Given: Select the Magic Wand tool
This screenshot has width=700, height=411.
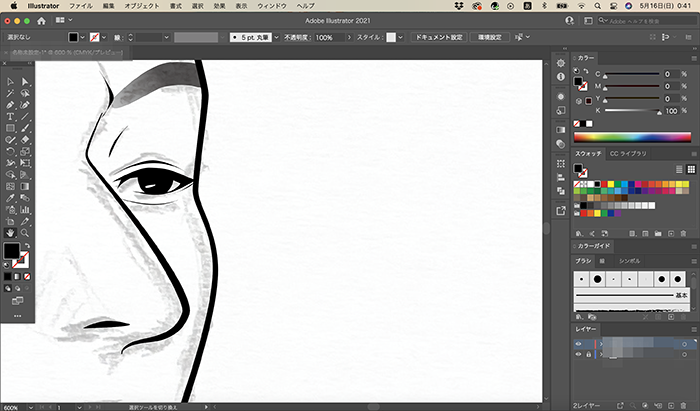Looking at the screenshot, I should (x=10, y=93).
